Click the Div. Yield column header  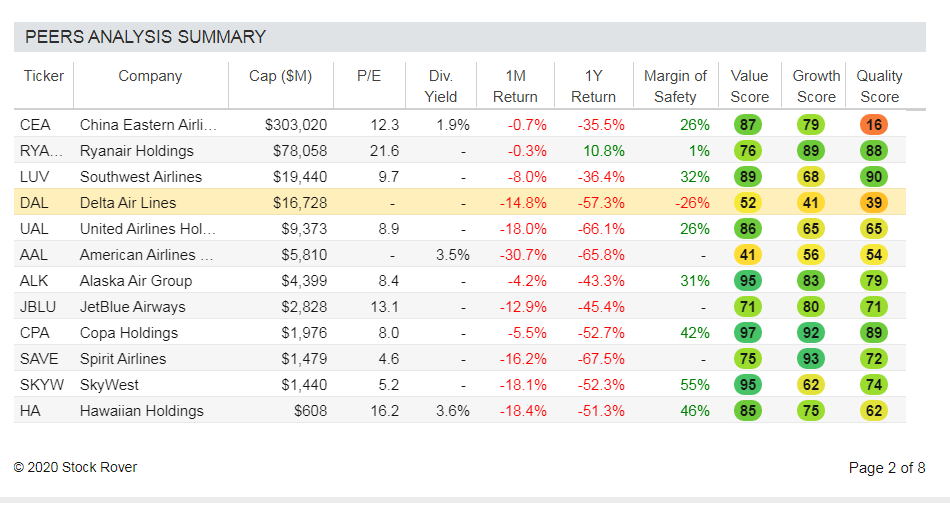pyautogui.click(x=440, y=86)
